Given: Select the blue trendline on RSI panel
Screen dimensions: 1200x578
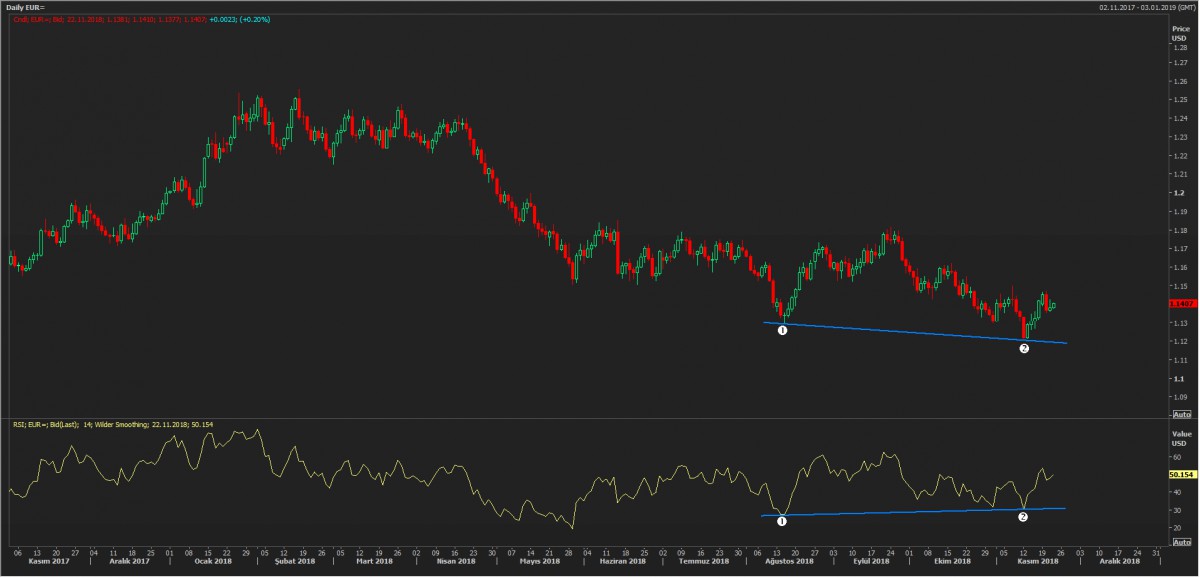Looking at the screenshot, I should pos(900,512).
